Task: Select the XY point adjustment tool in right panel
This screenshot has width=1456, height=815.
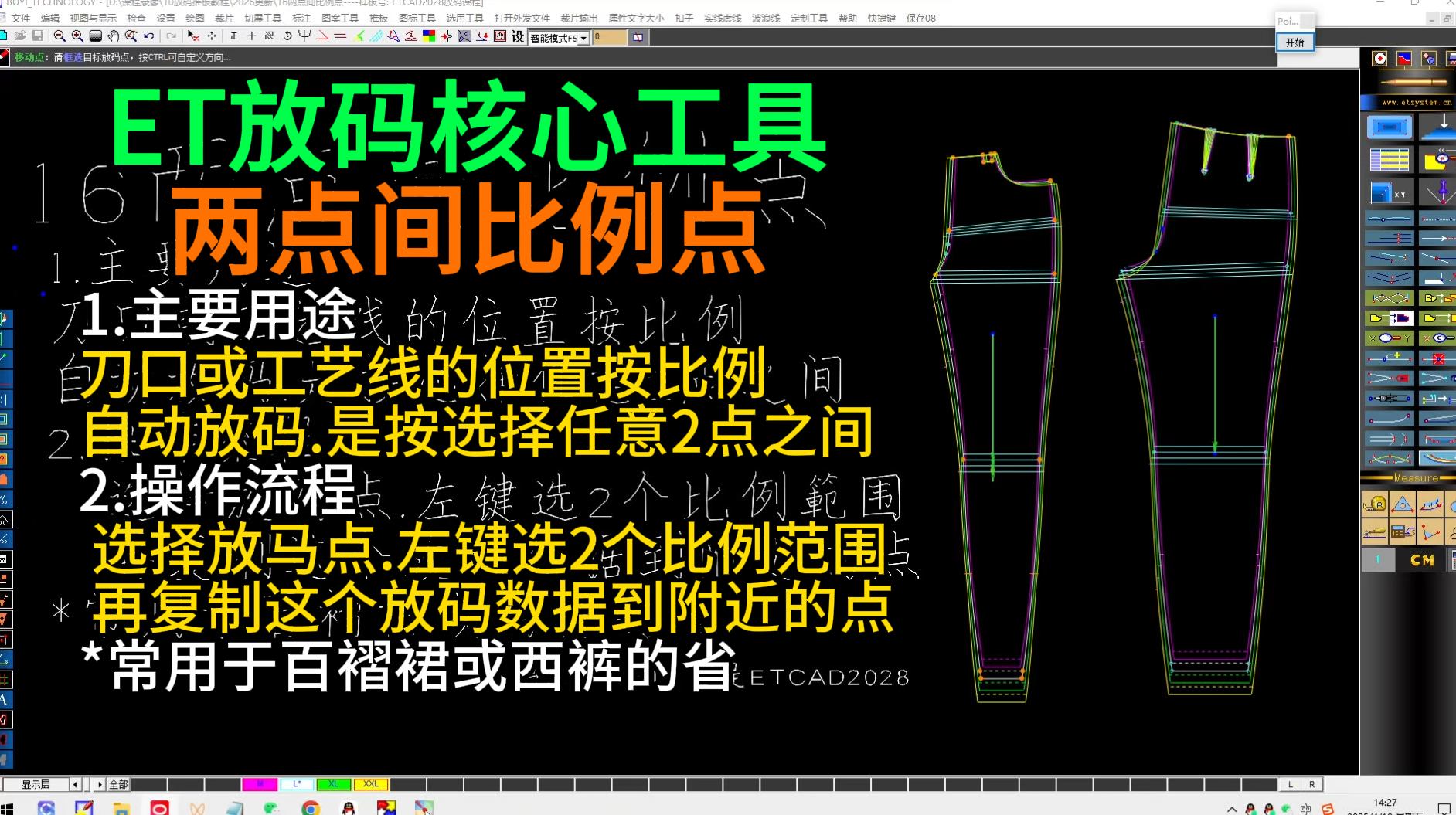Action: (x=1388, y=192)
